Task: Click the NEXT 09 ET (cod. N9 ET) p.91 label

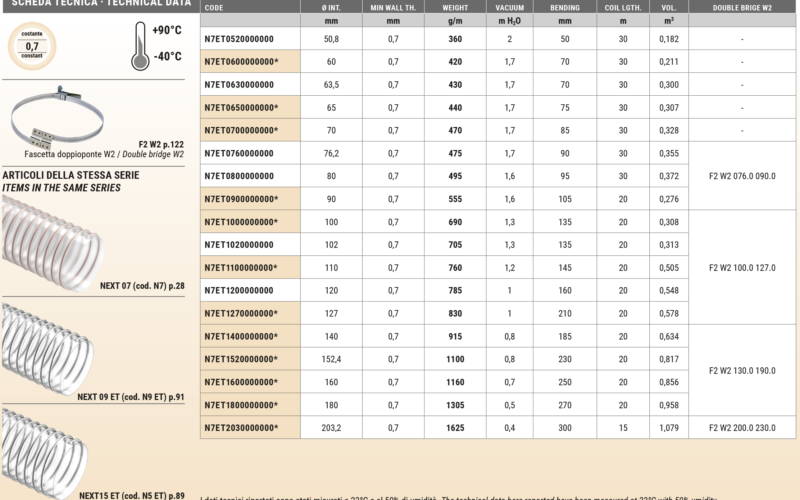Action: 131,397
